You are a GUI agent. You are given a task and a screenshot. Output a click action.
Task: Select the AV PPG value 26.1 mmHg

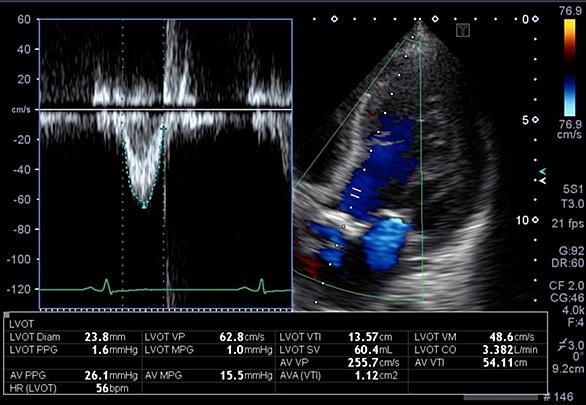[111, 375]
